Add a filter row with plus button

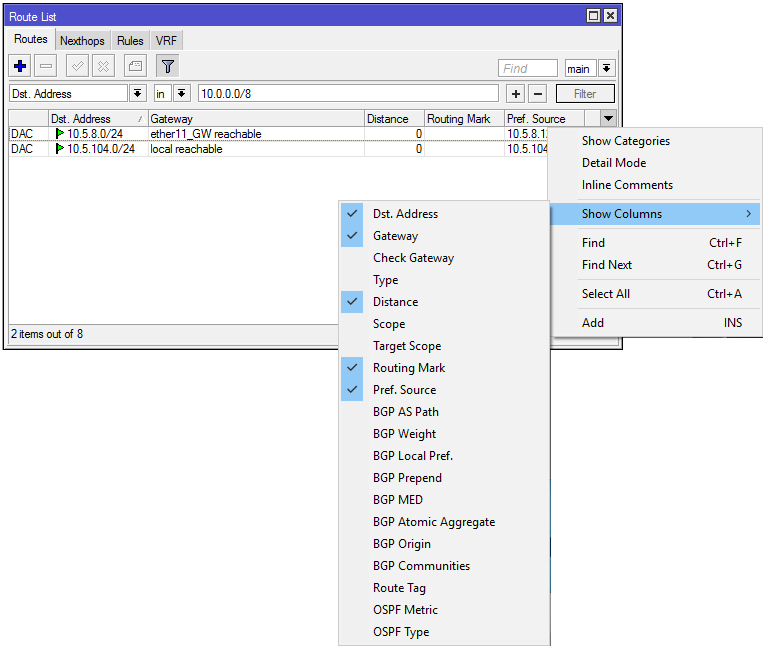(515, 94)
